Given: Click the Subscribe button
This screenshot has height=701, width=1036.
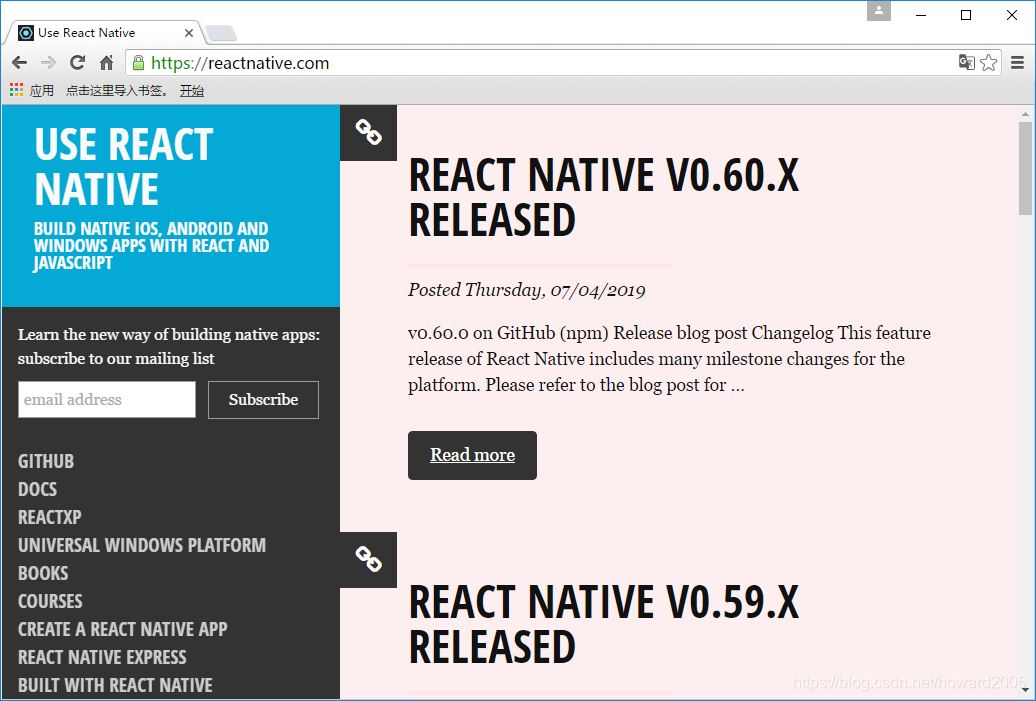Looking at the screenshot, I should click(x=263, y=400).
